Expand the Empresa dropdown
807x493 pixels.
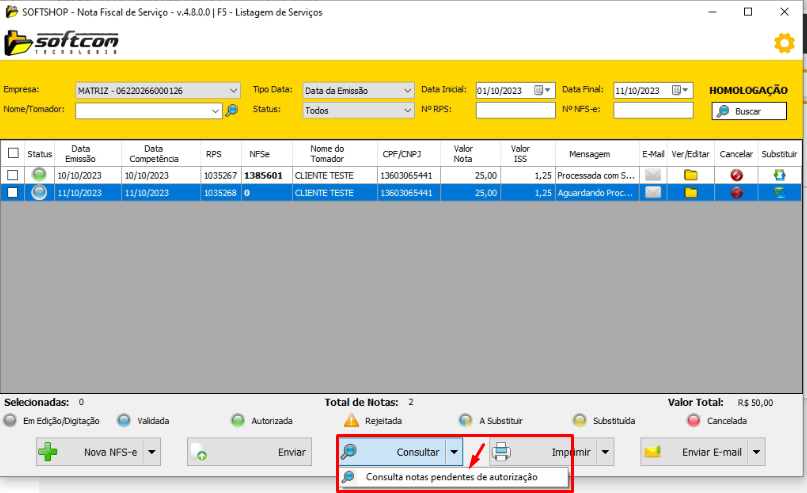point(234,90)
